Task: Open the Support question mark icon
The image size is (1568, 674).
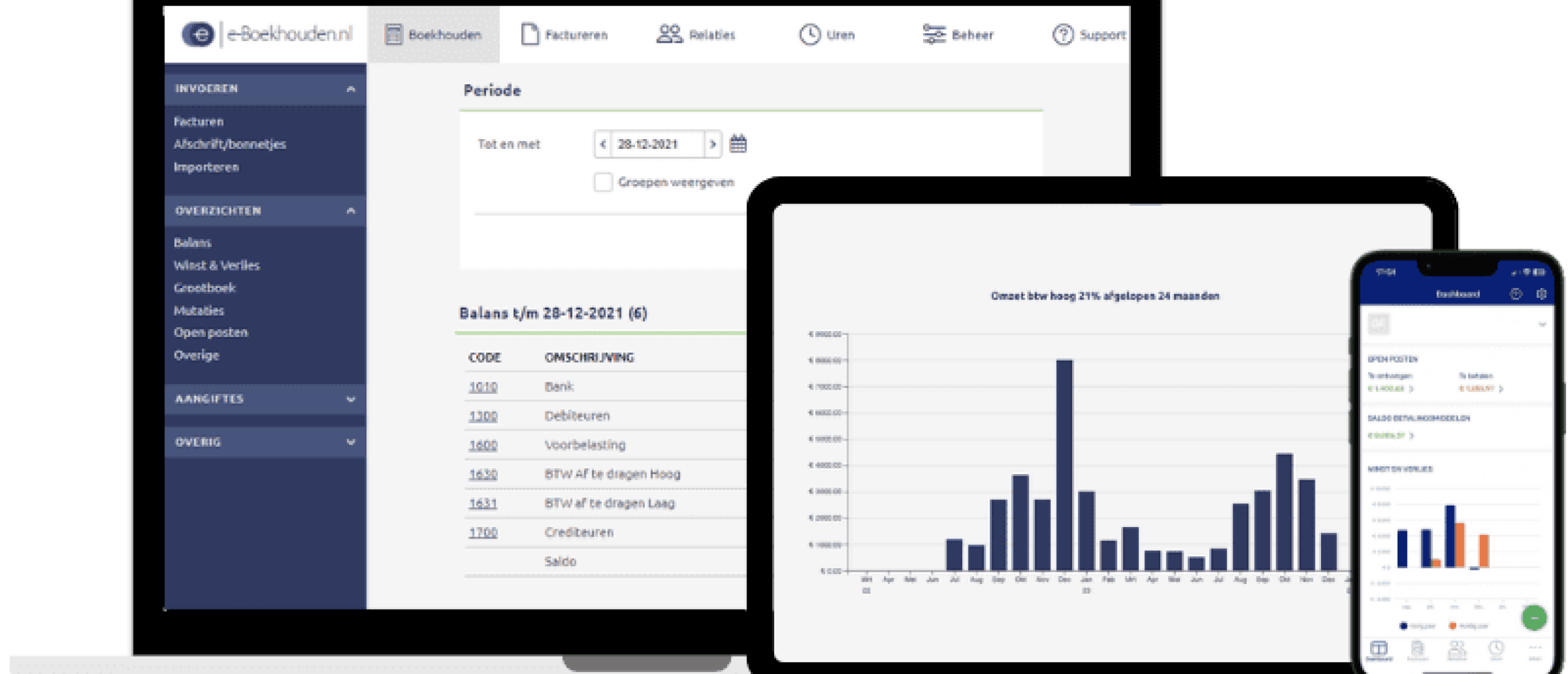Action: point(1062,35)
